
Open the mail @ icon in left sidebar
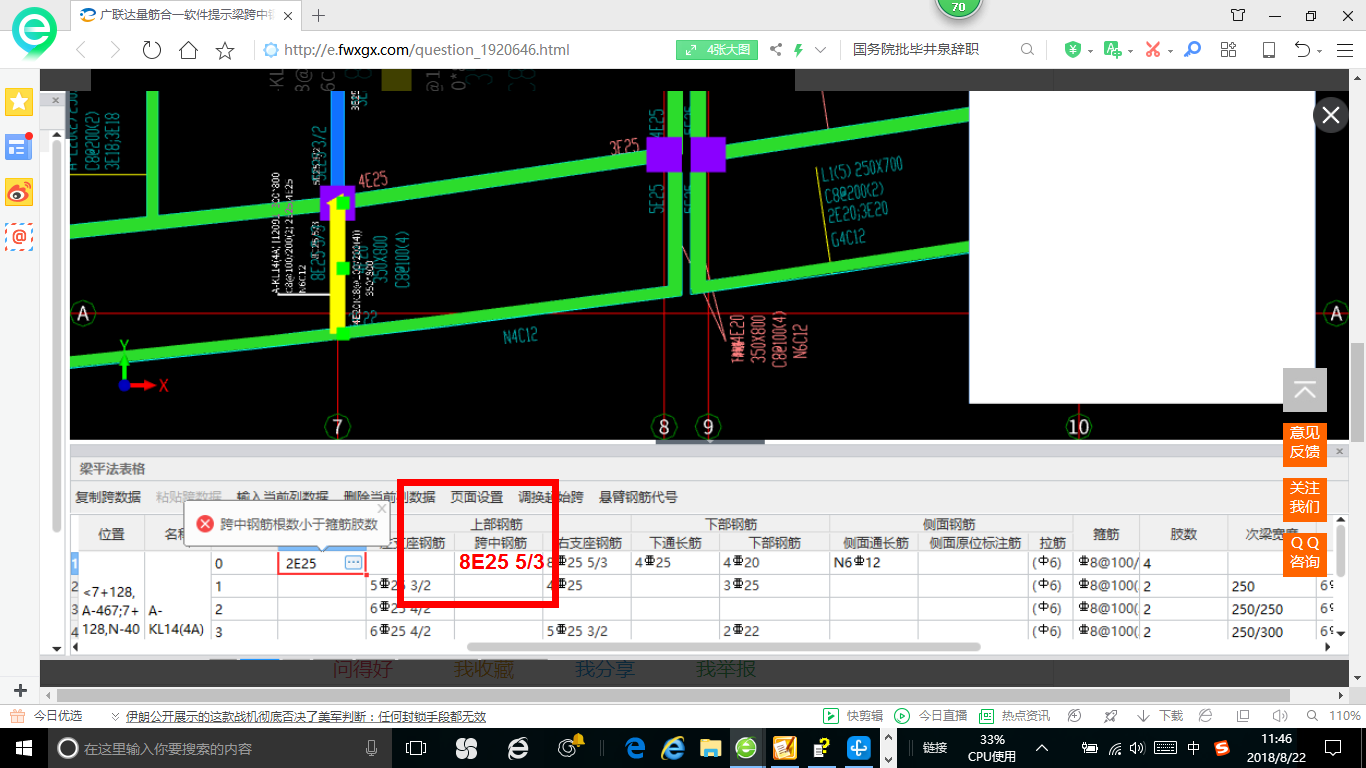19,237
